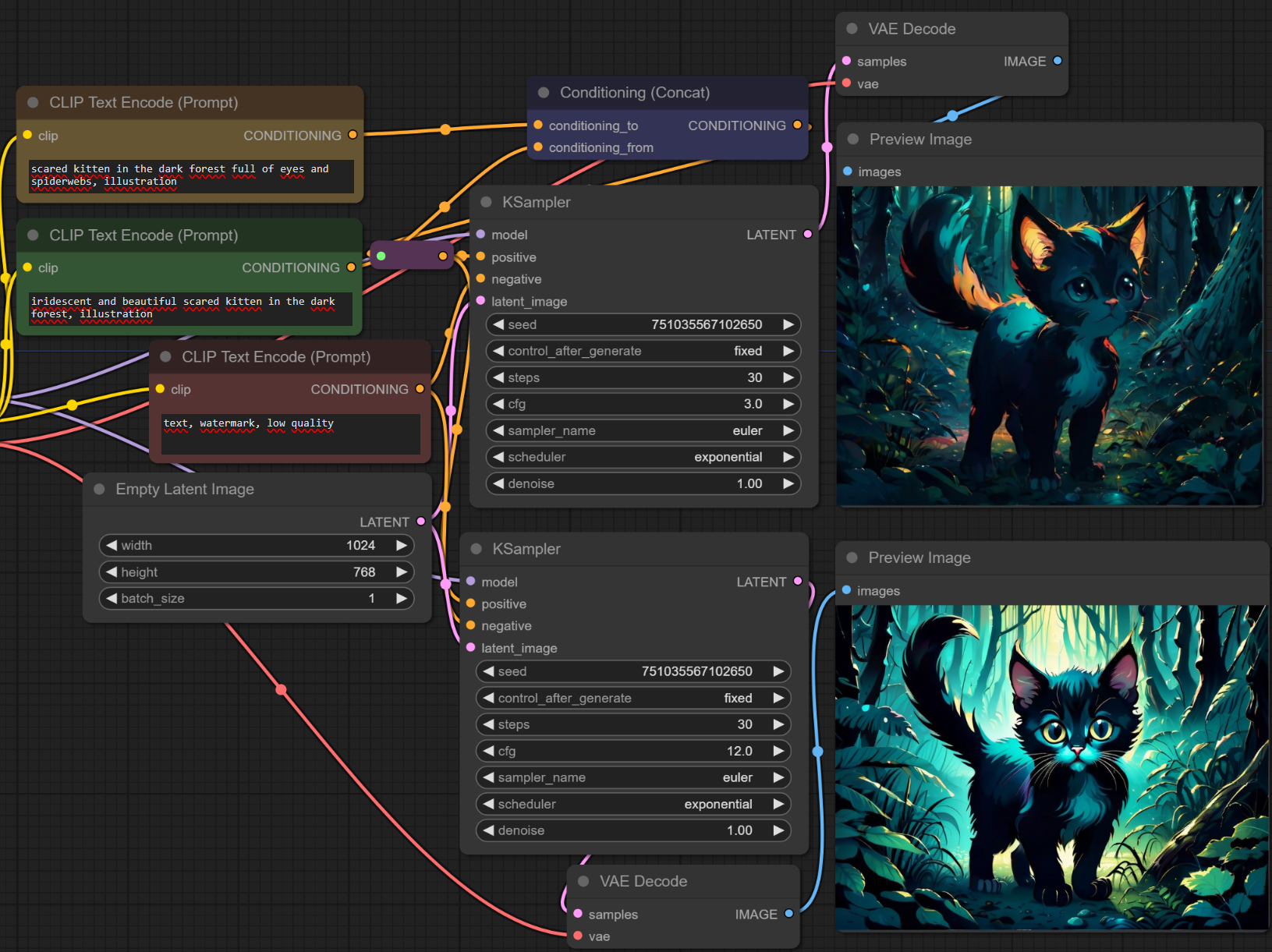Click the upper kitten preview image

(x=1048, y=345)
